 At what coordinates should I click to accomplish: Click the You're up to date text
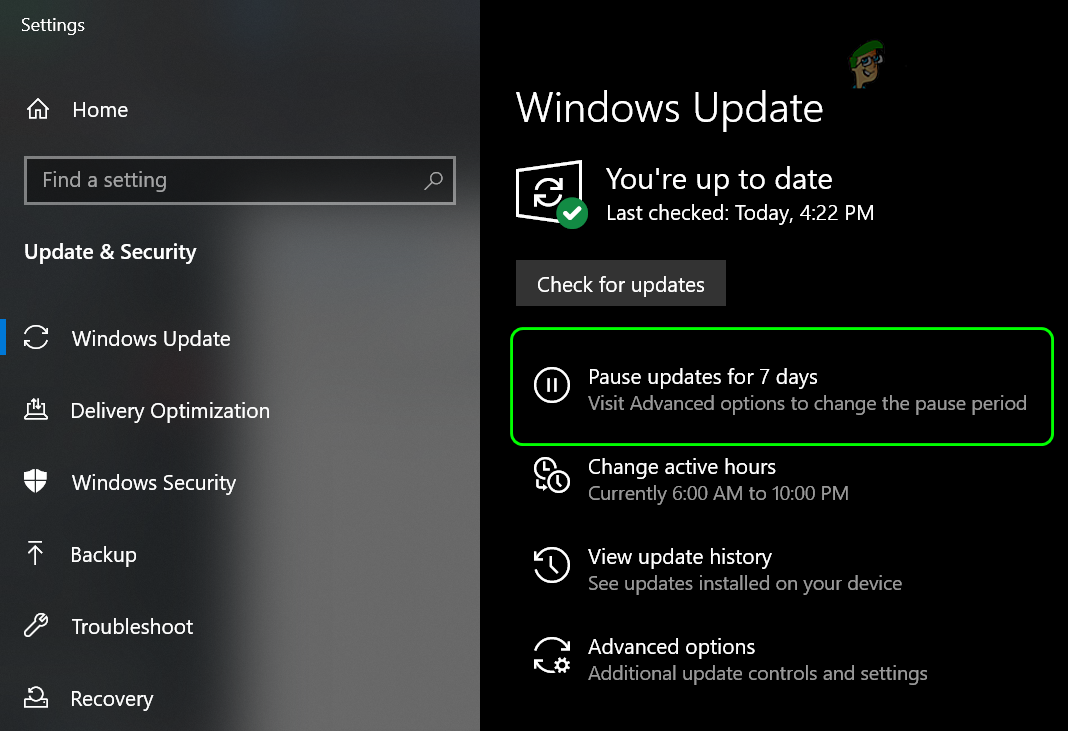(x=719, y=179)
